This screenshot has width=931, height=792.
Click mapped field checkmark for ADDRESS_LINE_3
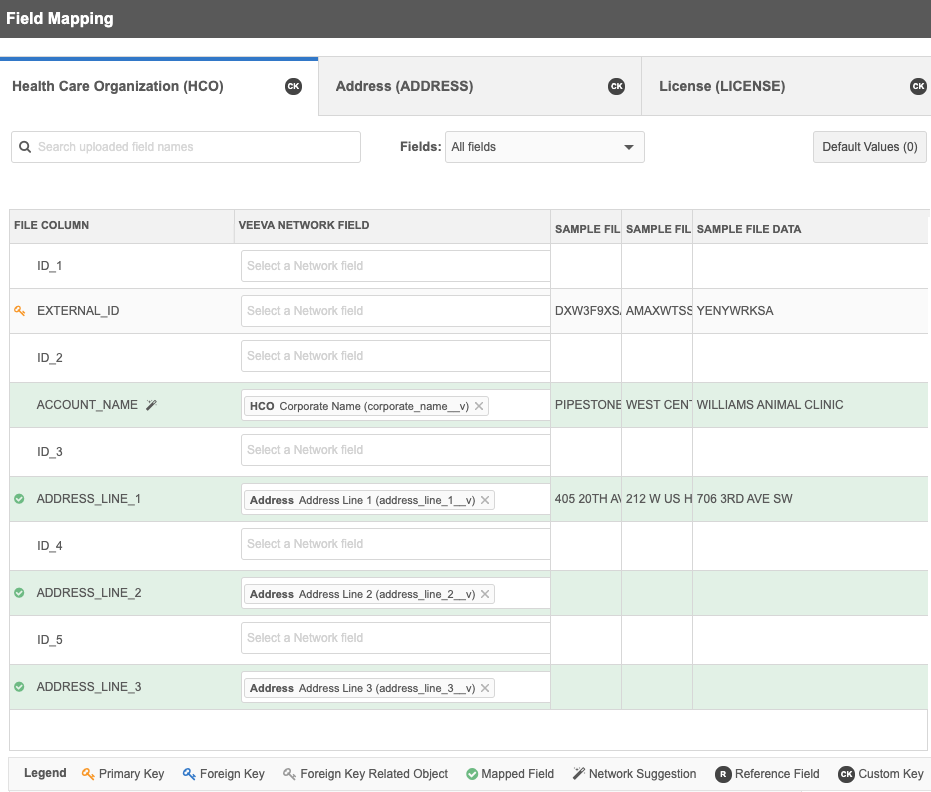(19, 687)
